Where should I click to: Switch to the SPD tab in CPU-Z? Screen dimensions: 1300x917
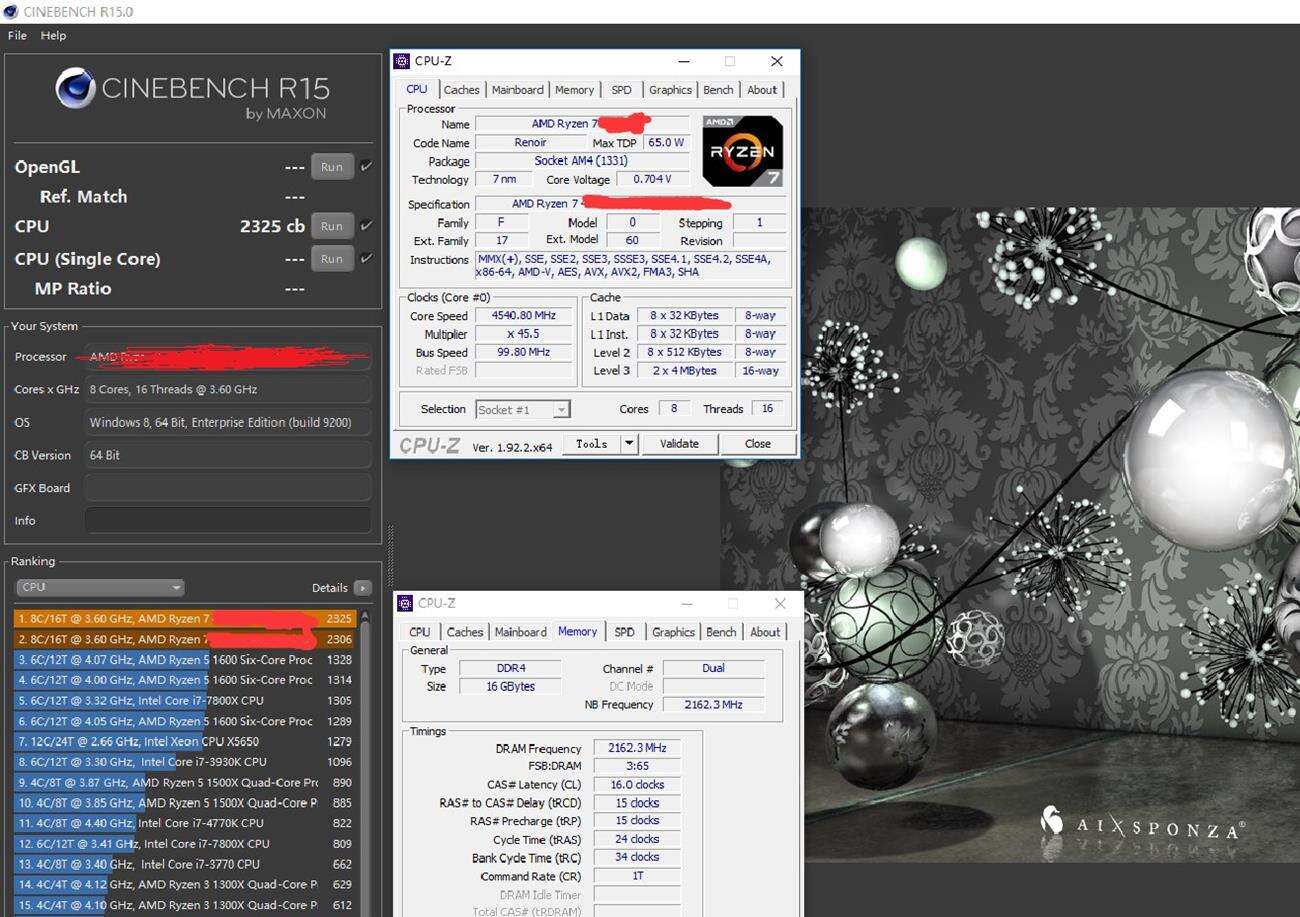pos(621,89)
